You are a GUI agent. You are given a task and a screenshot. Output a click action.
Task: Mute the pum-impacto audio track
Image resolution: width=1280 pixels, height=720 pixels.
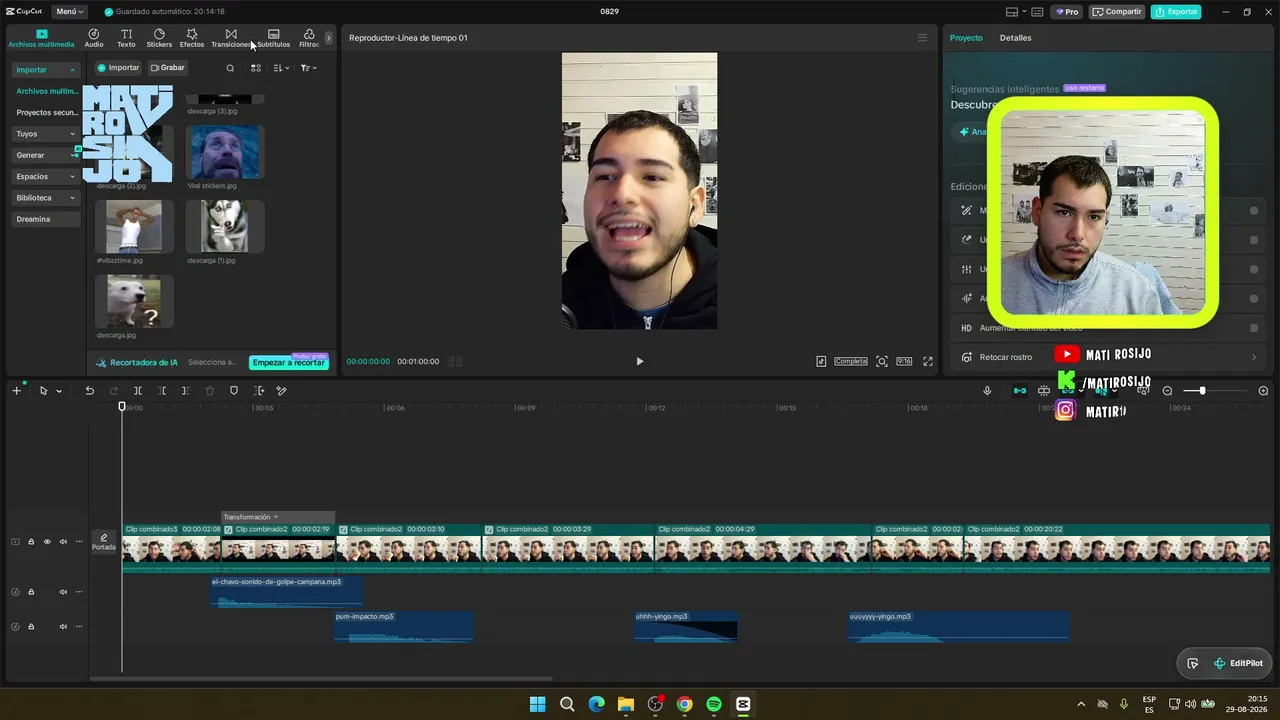63,627
